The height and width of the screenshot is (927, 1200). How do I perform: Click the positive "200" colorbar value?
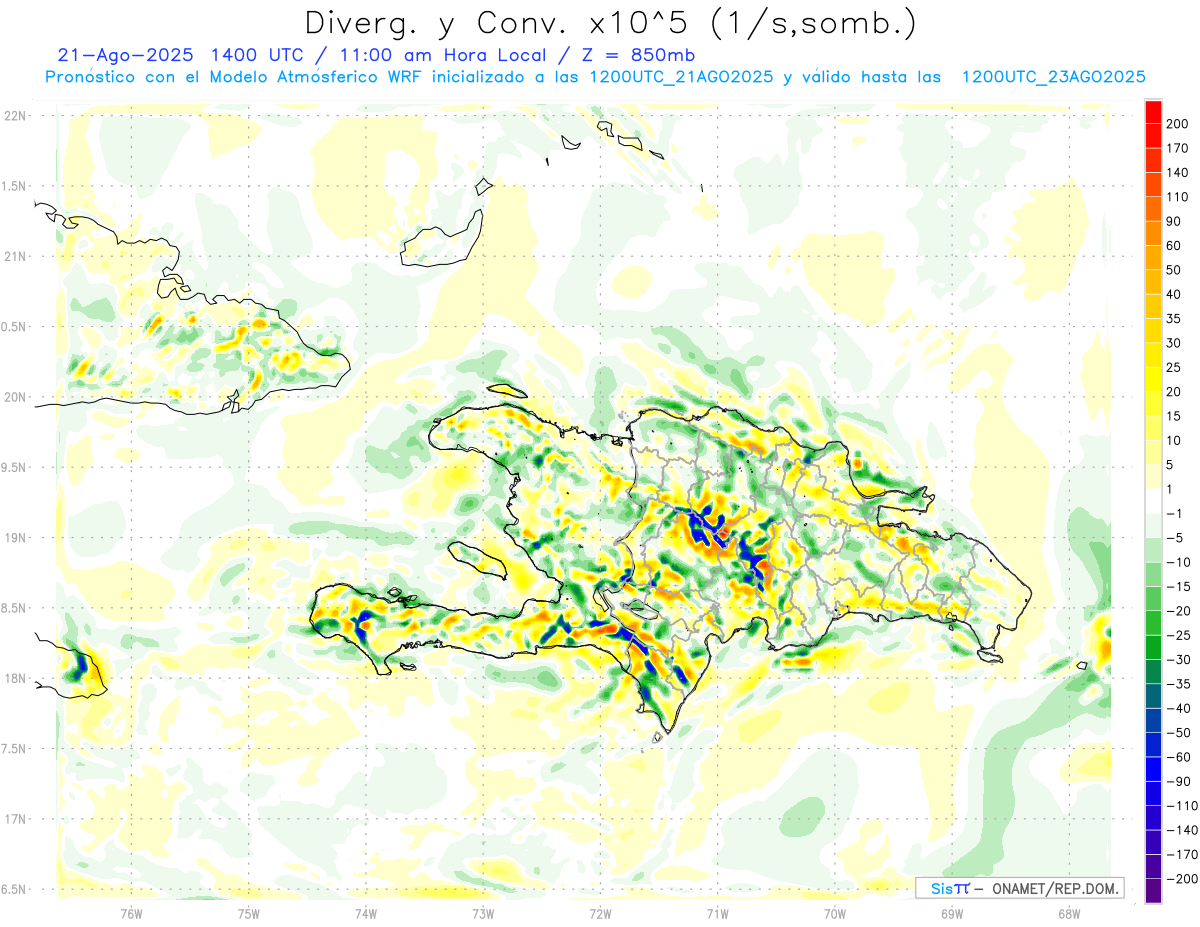(x=1177, y=123)
